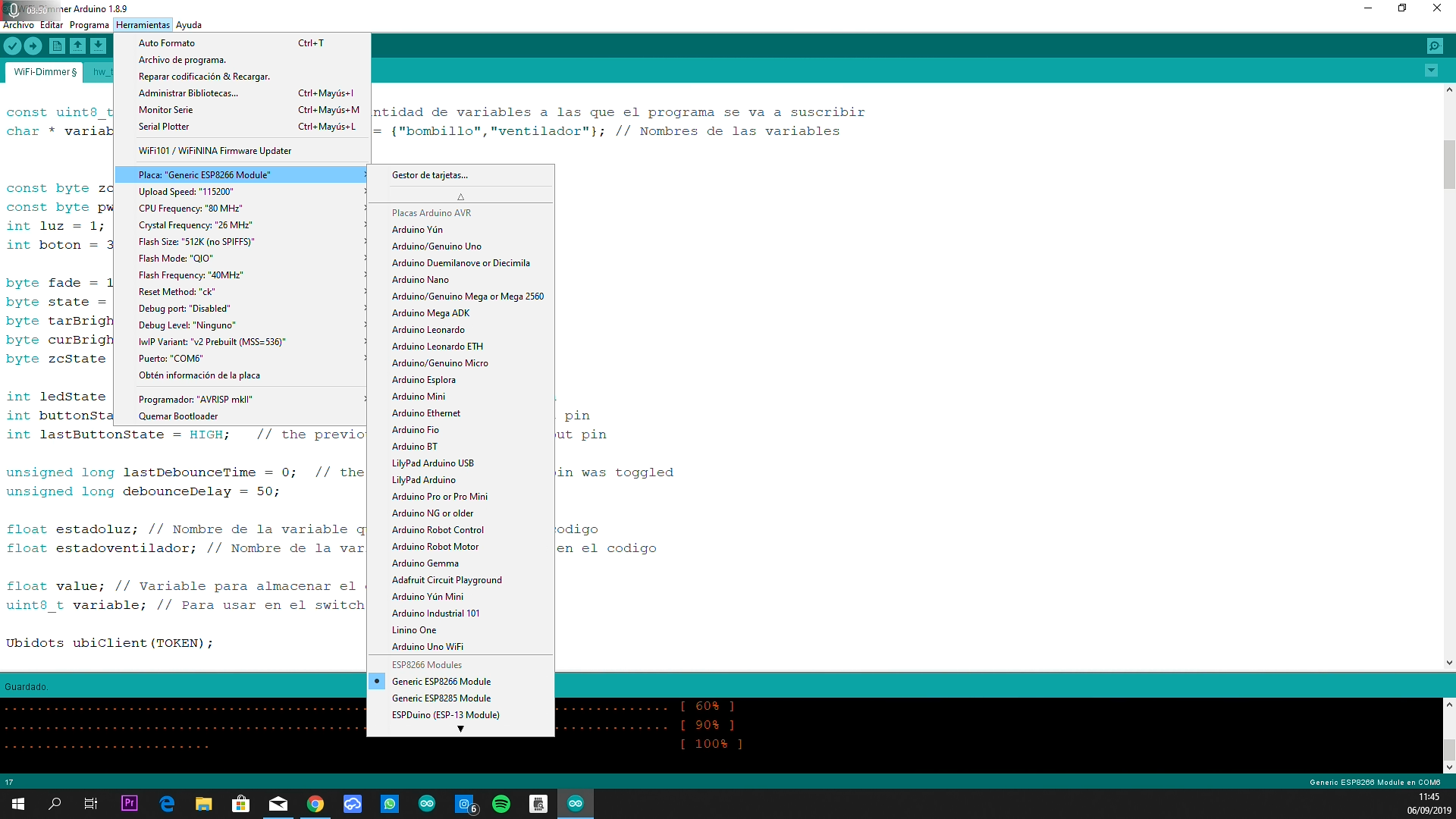Click Quemar Bootloader button
Image resolution: width=1456 pixels, height=819 pixels.
click(179, 416)
